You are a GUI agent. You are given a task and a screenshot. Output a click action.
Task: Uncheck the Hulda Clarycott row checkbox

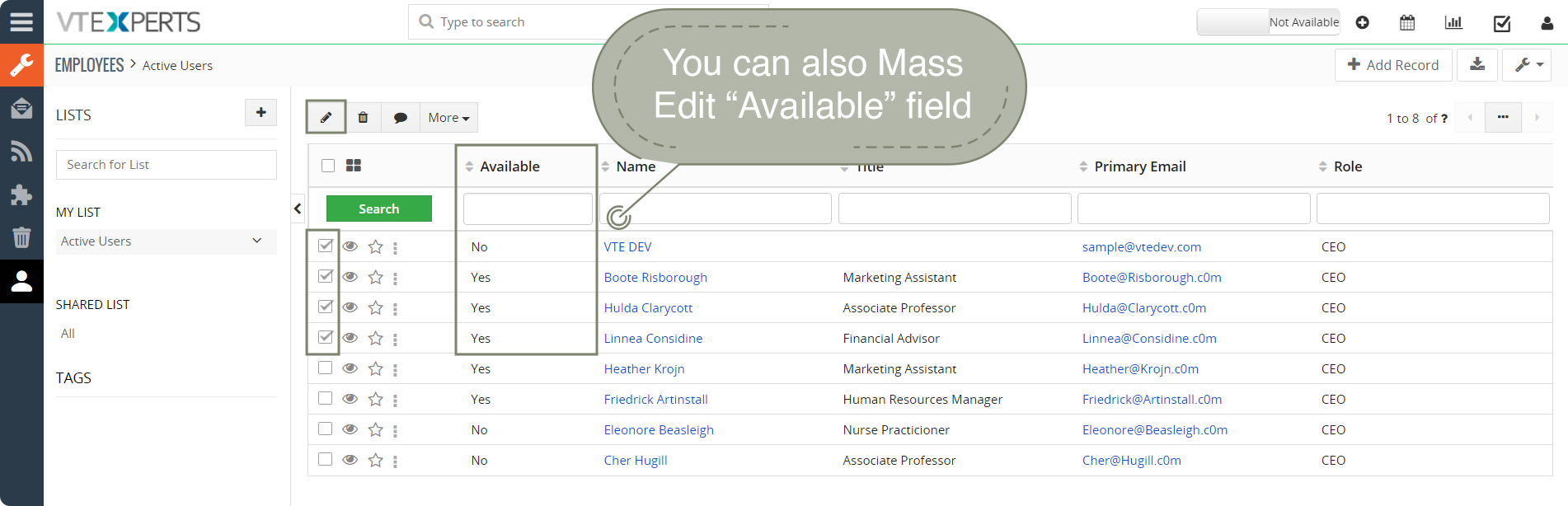point(326,307)
